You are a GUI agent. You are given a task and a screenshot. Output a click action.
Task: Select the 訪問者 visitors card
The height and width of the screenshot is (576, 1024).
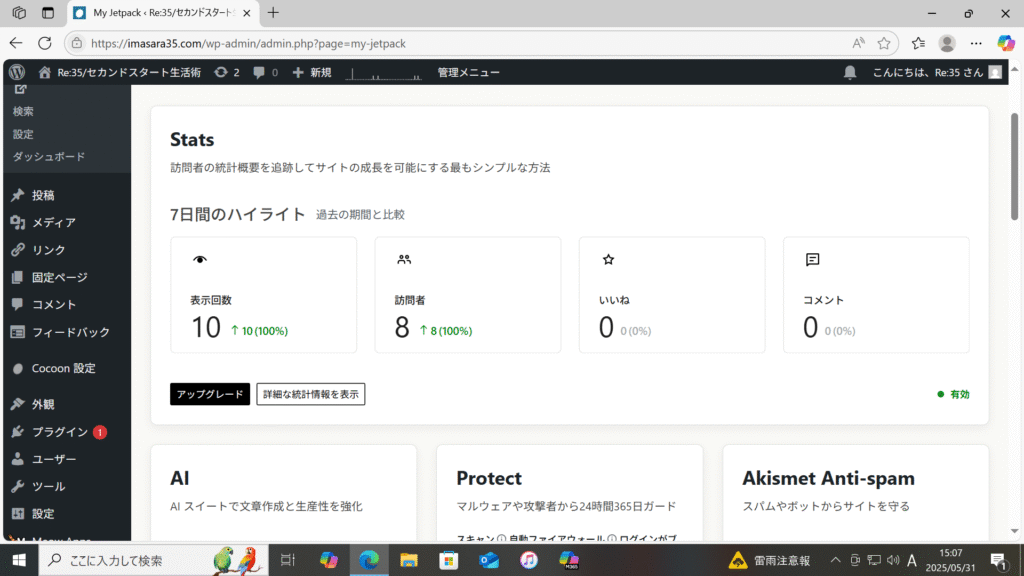[x=468, y=295]
